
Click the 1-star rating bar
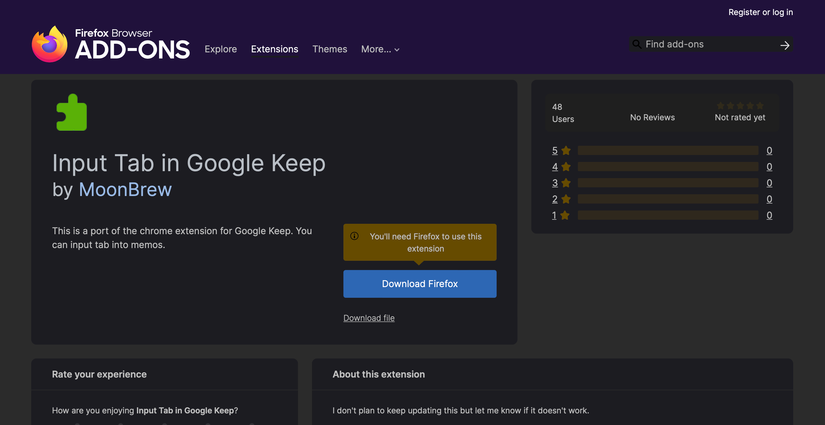click(x=668, y=215)
